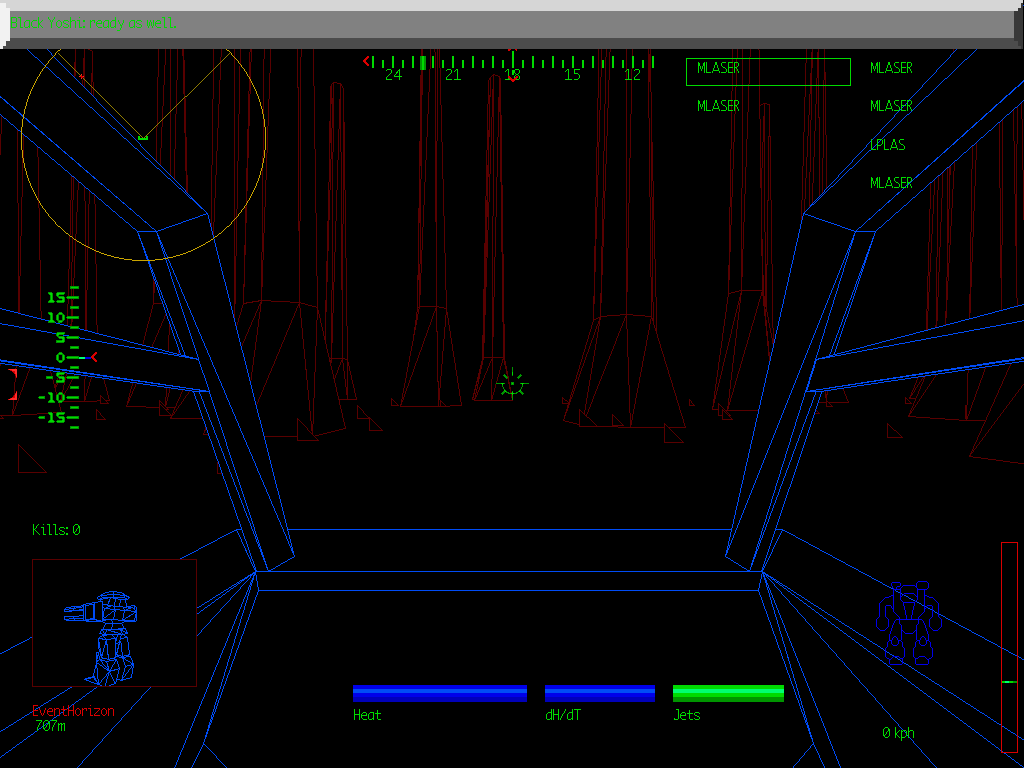Screen dimensions: 1024x768
Task: Click the green Jets fuel bar
Action: 728,693
